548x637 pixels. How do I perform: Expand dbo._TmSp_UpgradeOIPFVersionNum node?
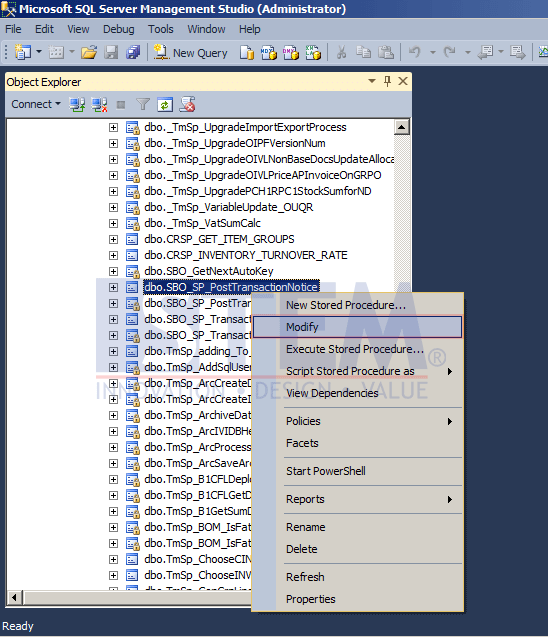[x=113, y=143]
